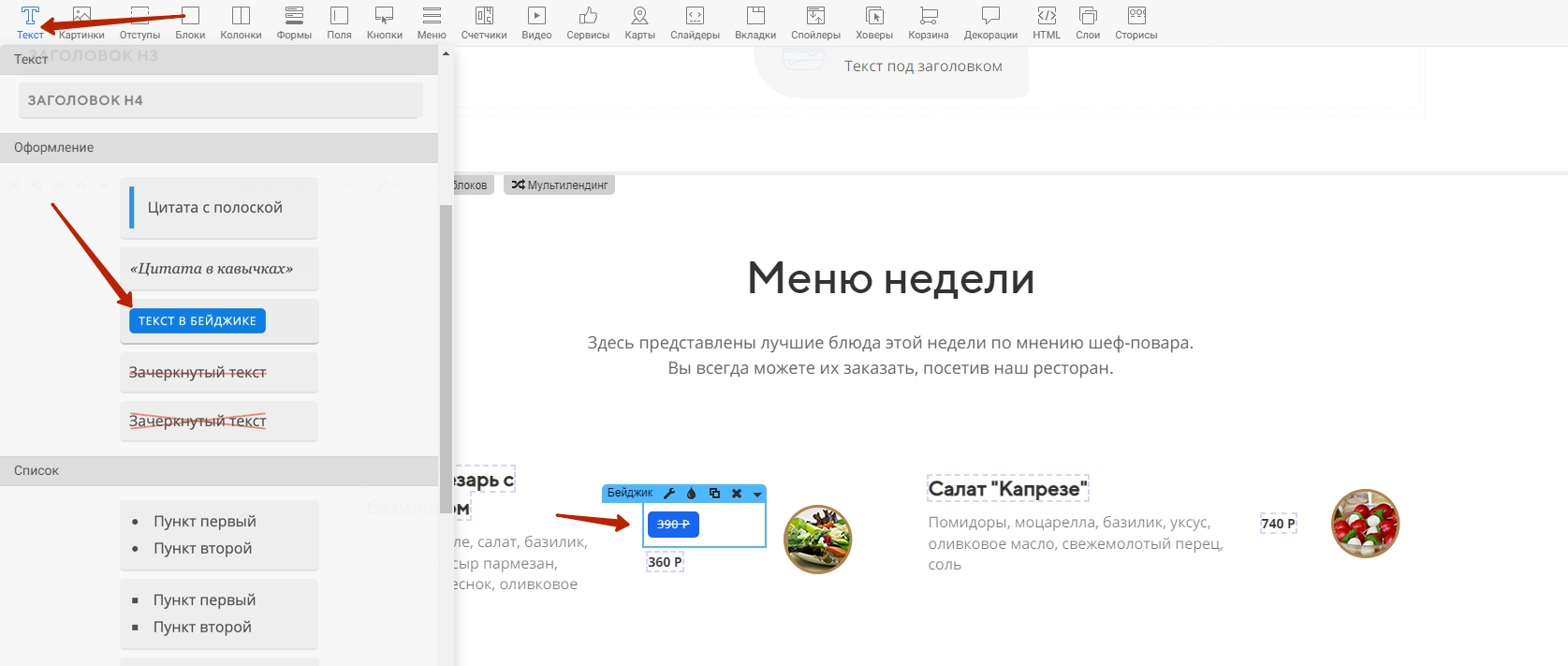
Task: Open the Счетчики counters category
Action: [484, 23]
